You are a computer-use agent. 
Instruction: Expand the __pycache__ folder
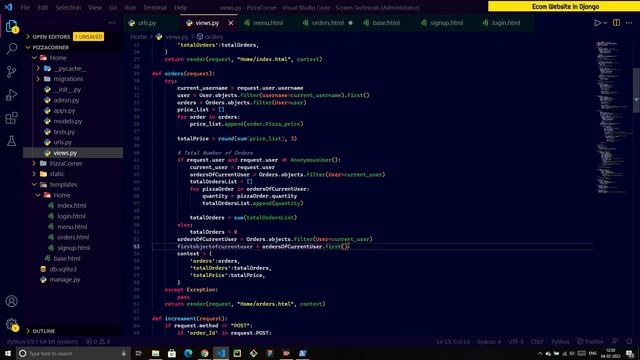(x=70, y=69)
